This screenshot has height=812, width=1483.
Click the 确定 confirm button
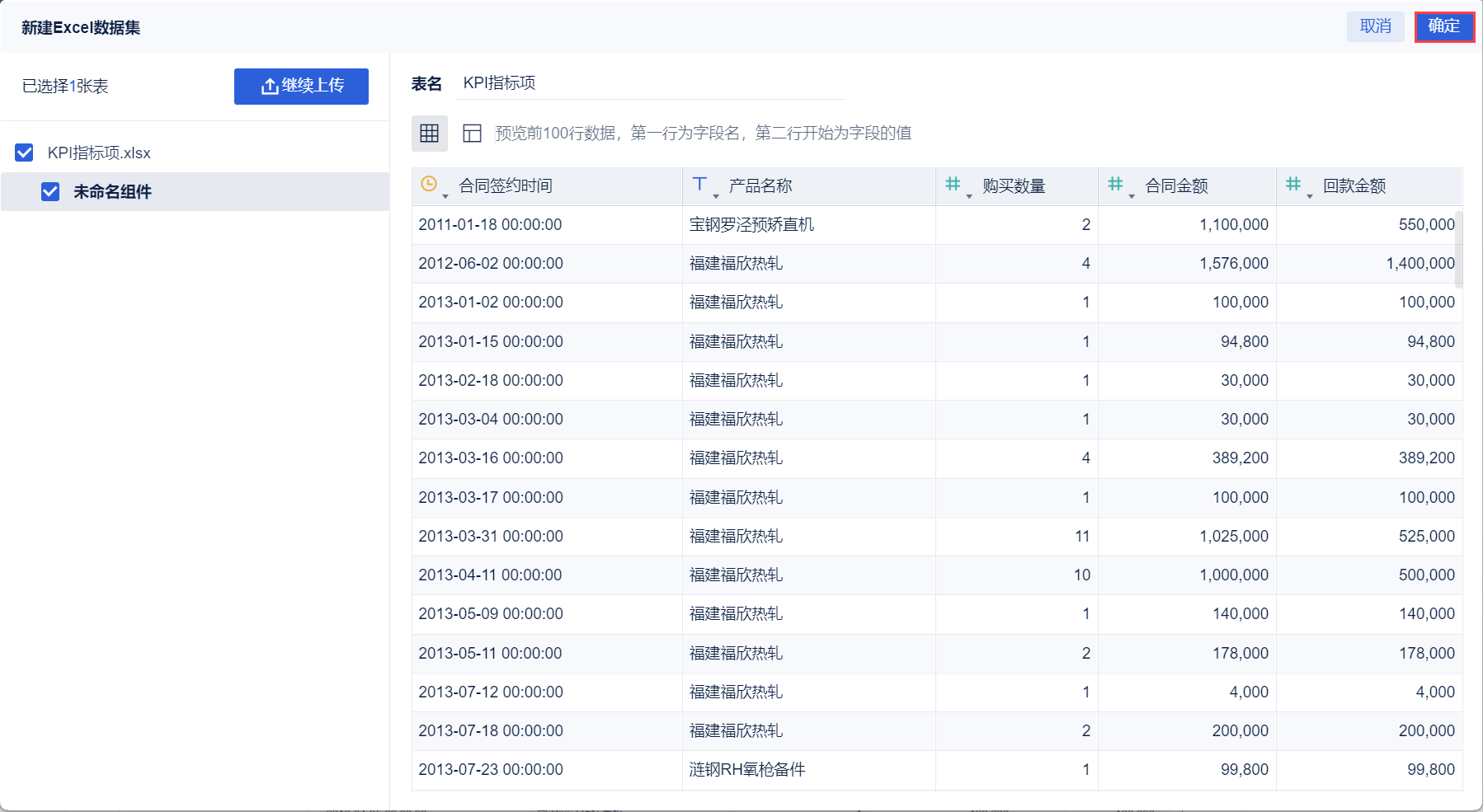pos(1444,26)
